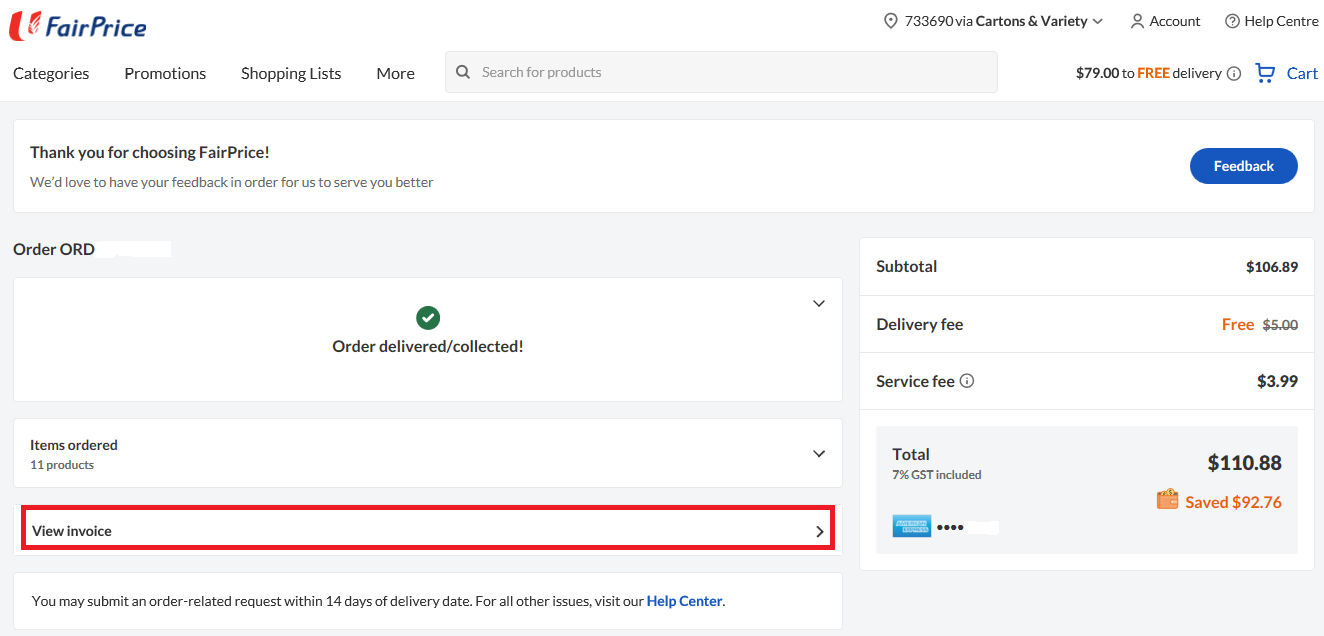
Task: Click the struck-through $5.00 delivery fee
Action: pyautogui.click(x=1280, y=325)
